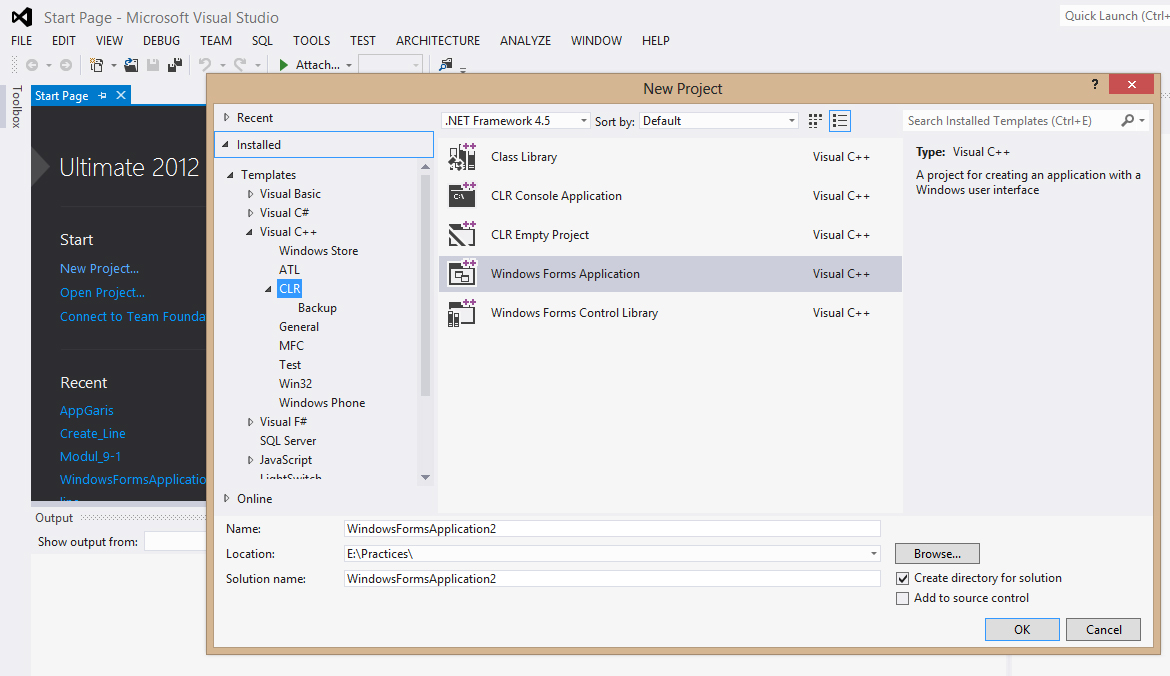The width and height of the screenshot is (1170, 676).
Task: Click the Redo toolbar icon
Action: 240,65
